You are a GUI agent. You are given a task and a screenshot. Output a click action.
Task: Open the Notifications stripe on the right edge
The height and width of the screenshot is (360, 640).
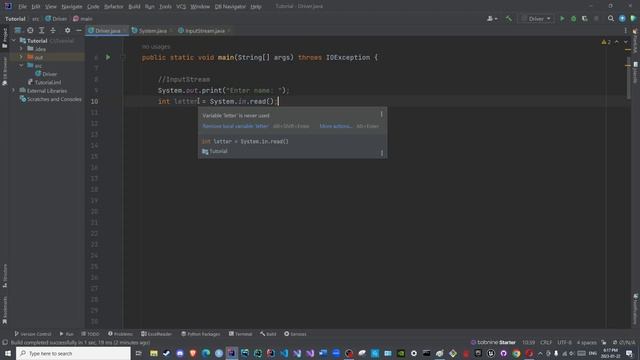click(636, 309)
